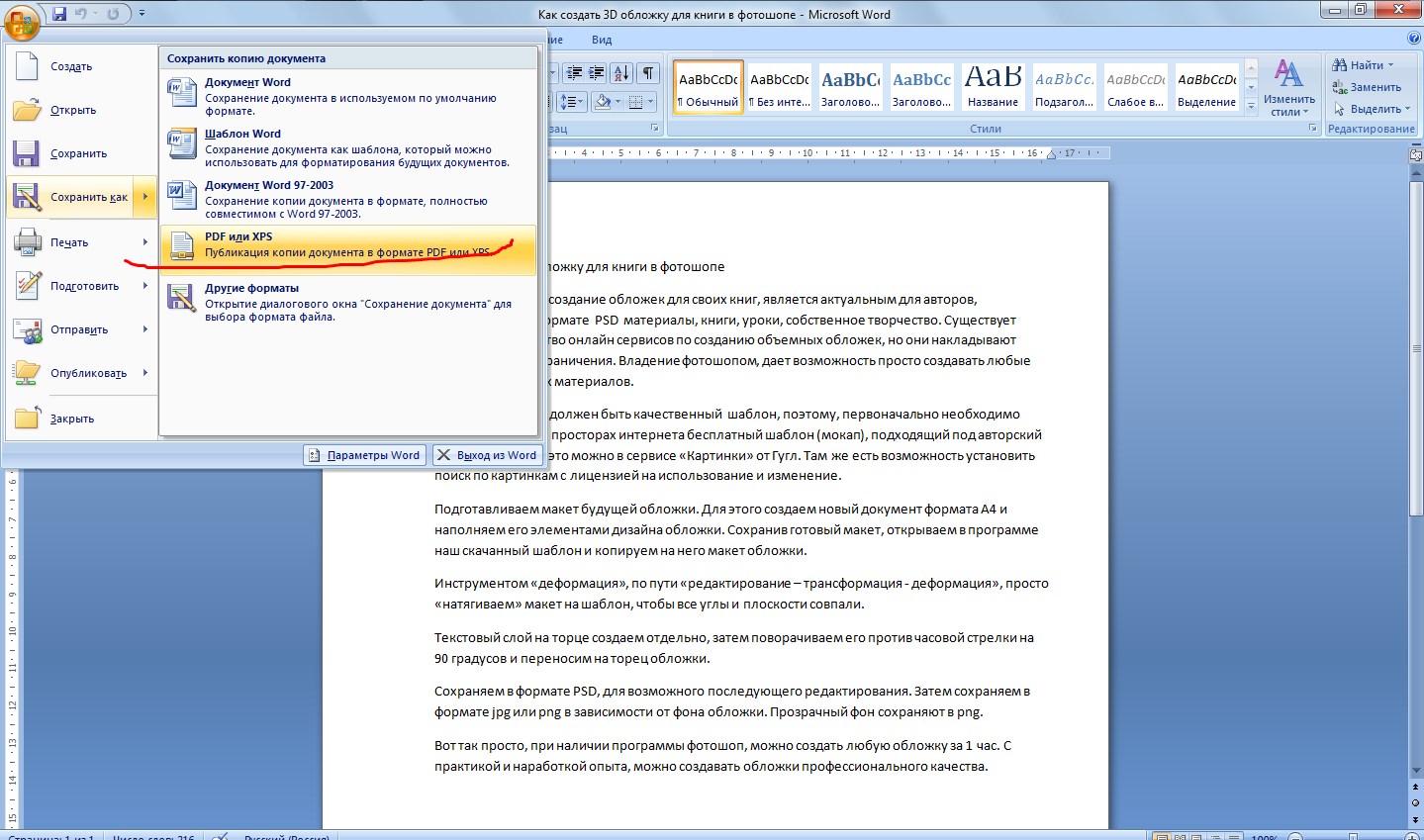Screen dimensions: 1424x840
Task: Click the Save icon in Quick Access Toolbar
Action: [59, 14]
